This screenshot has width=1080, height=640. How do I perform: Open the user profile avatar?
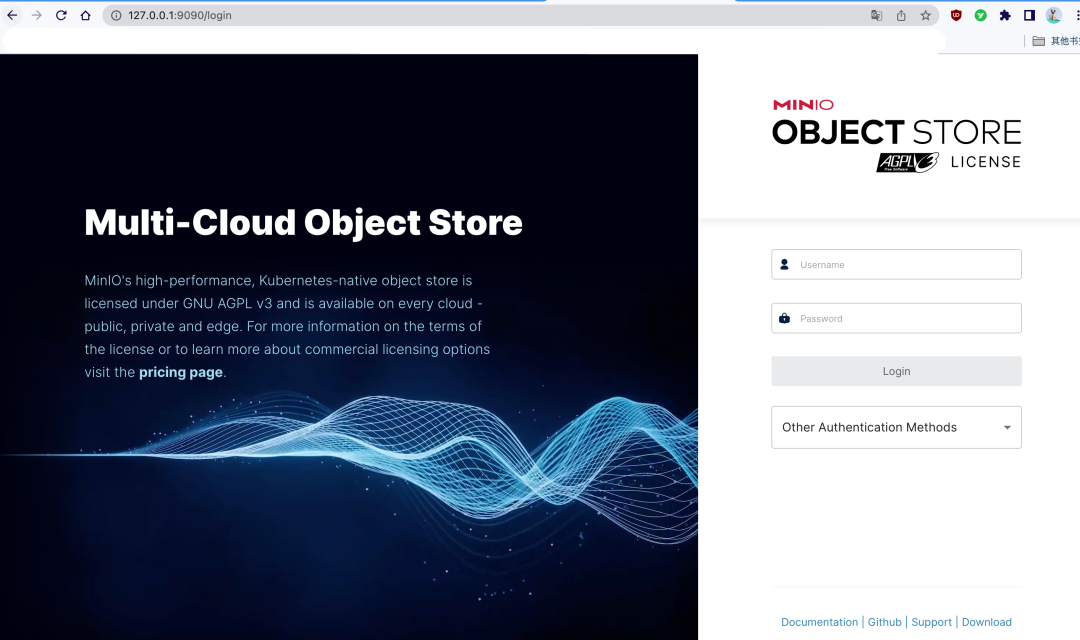coord(1054,15)
